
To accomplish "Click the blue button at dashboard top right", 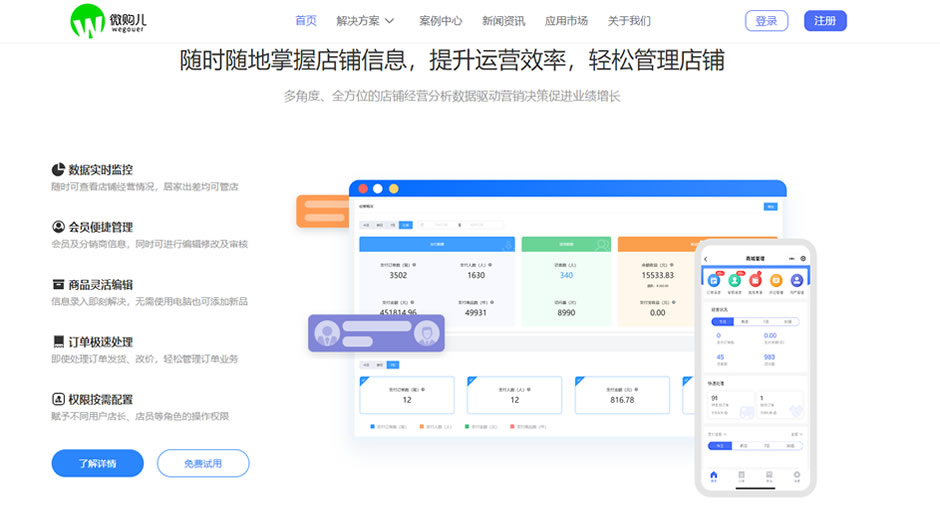I will 770,207.
